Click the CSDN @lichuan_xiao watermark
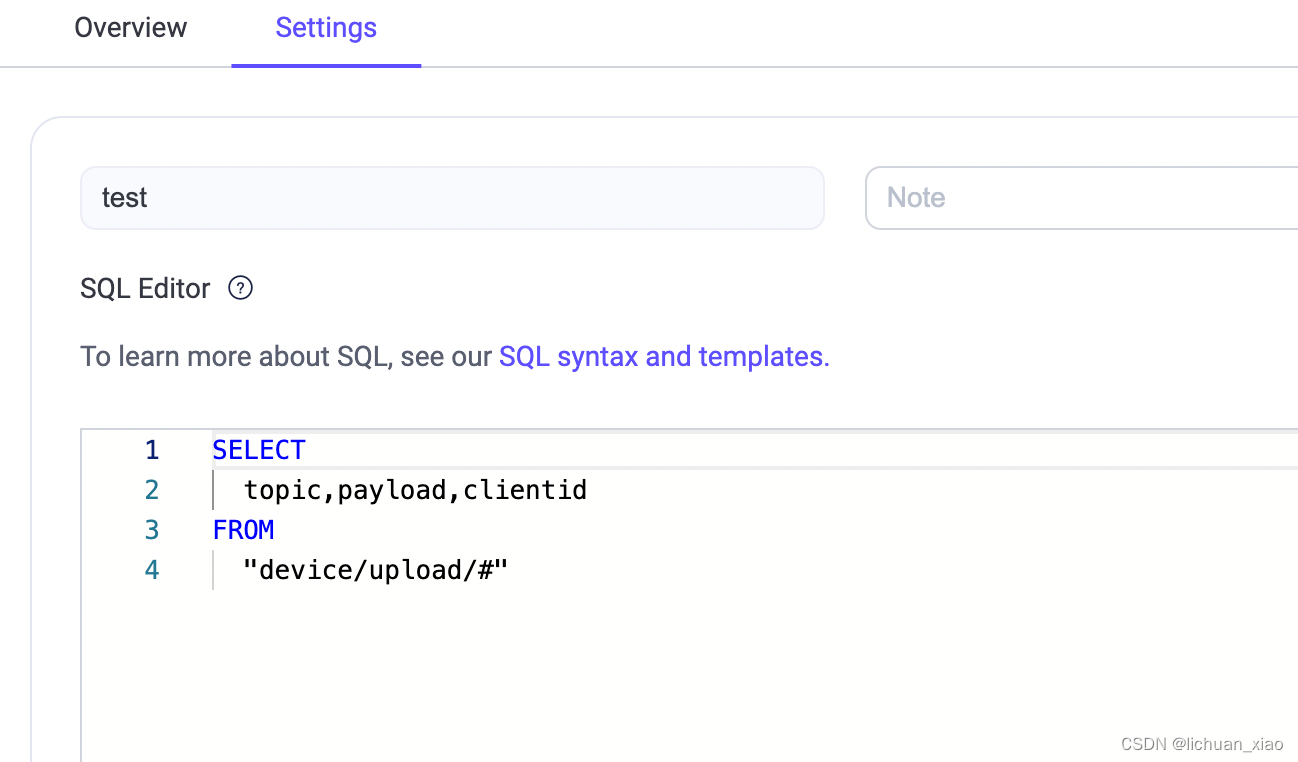Image resolution: width=1298 pixels, height=762 pixels. [x=1202, y=744]
